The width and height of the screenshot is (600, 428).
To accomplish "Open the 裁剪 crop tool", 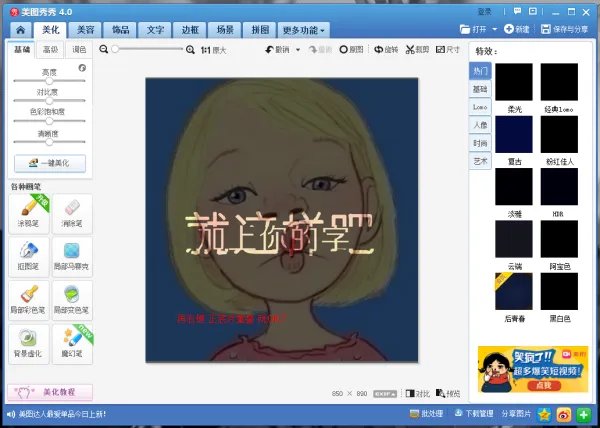I will pos(417,50).
